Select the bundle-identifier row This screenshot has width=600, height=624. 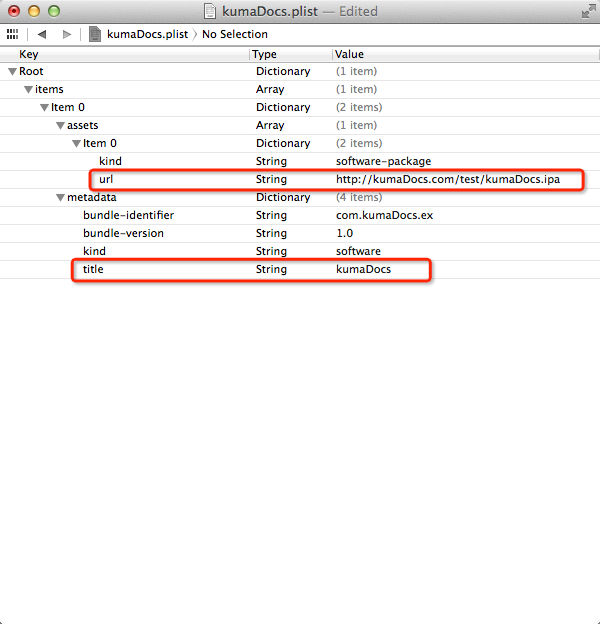coord(128,216)
